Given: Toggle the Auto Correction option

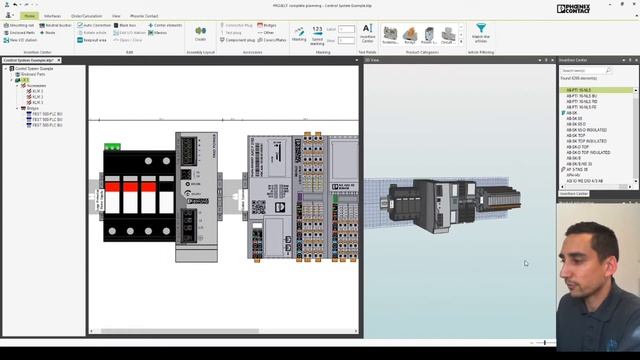Looking at the screenshot, I should 94,25.
